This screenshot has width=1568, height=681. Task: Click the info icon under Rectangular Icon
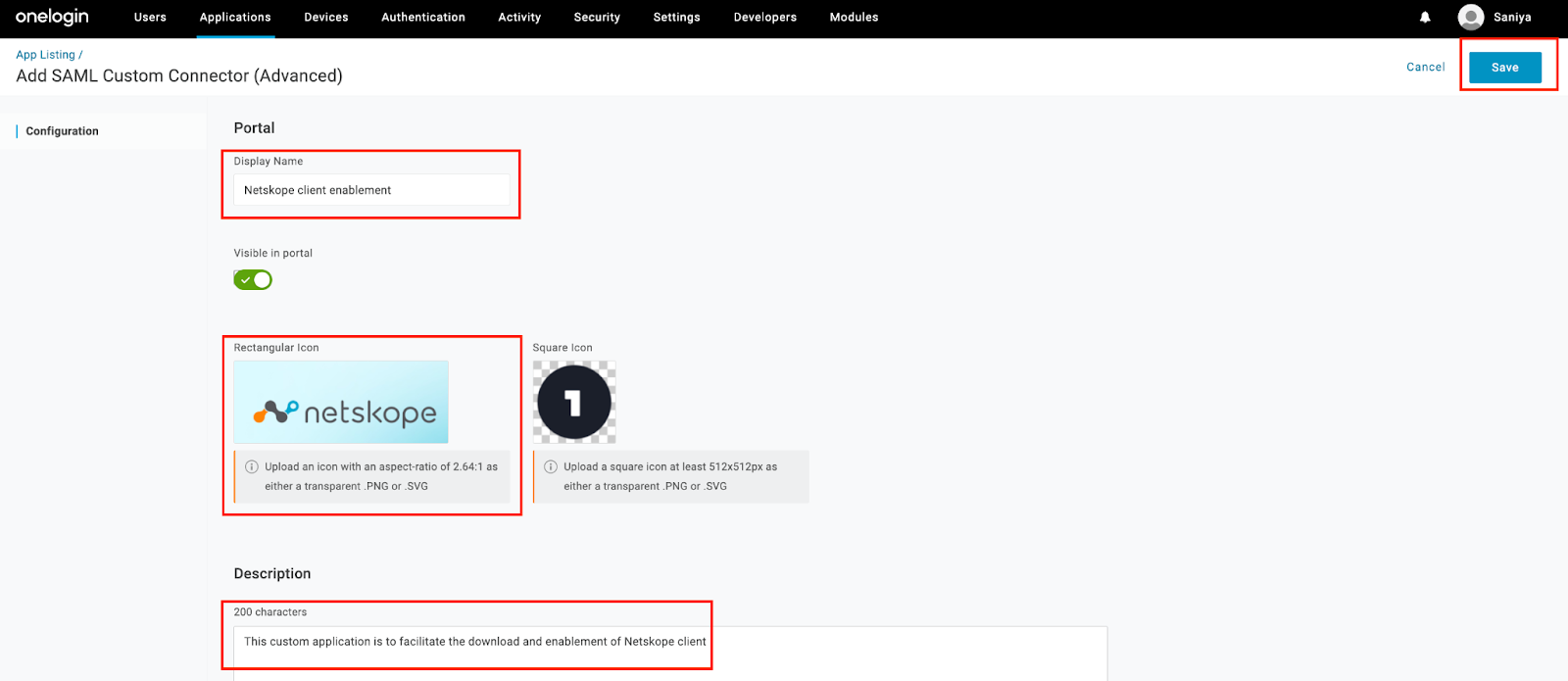(x=252, y=466)
